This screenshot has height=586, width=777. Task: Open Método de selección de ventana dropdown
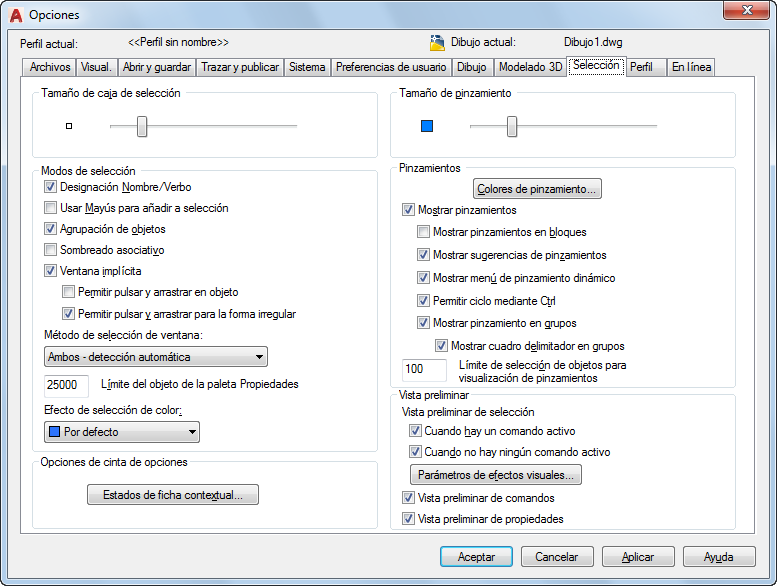coord(156,357)
